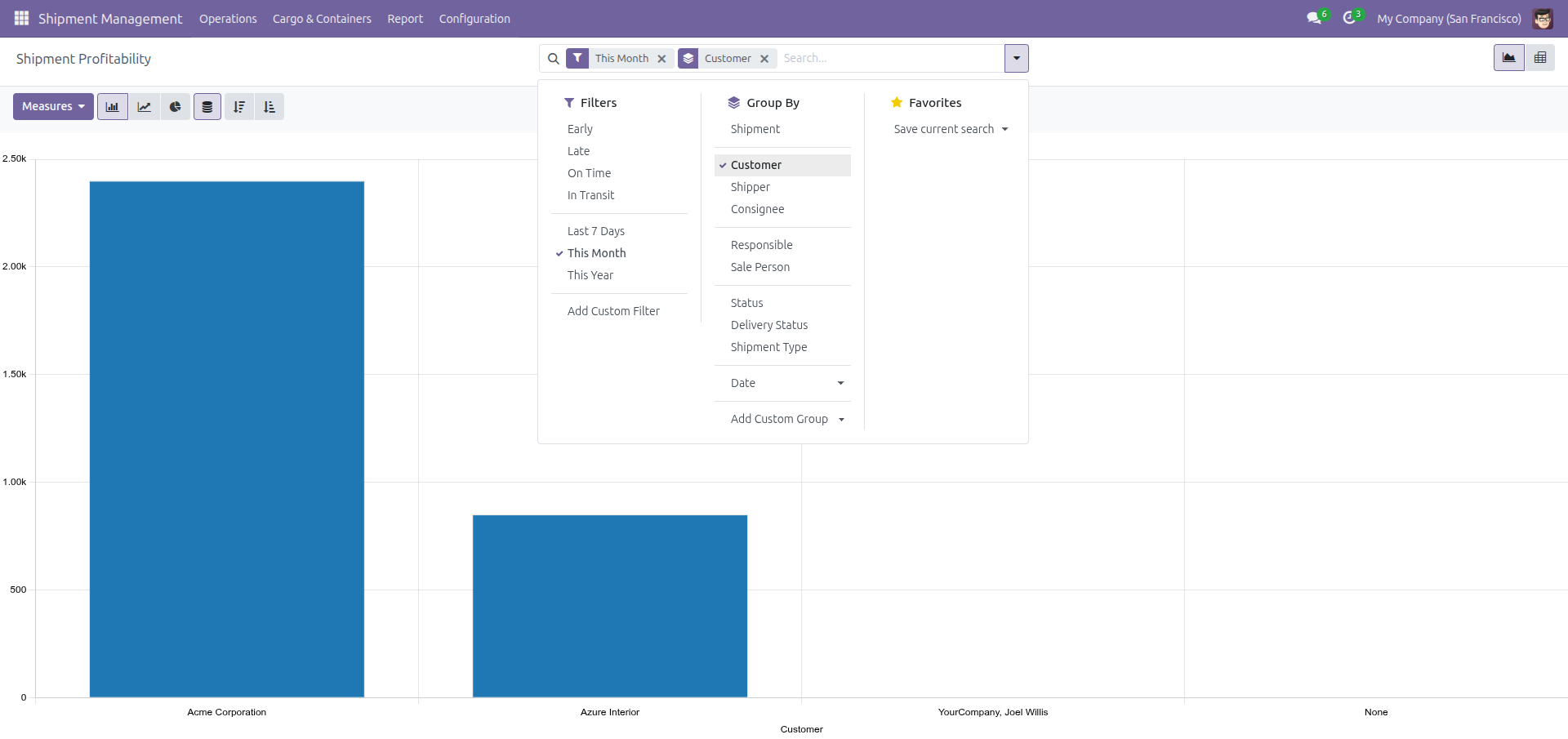Group by Responsible
1568x739 pixels.
[782, 245]
